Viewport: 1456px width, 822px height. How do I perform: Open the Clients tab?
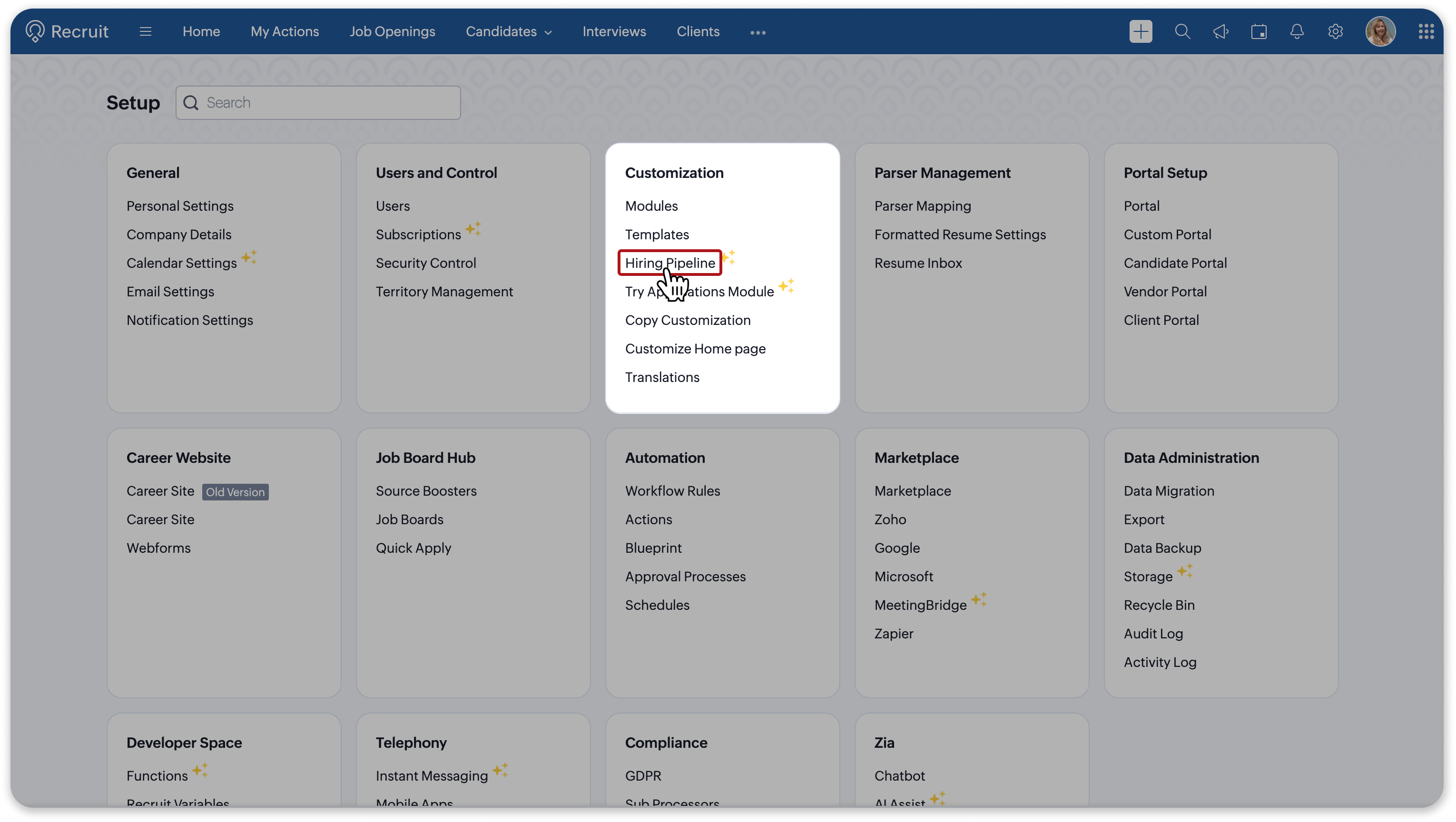click(698, 32)
